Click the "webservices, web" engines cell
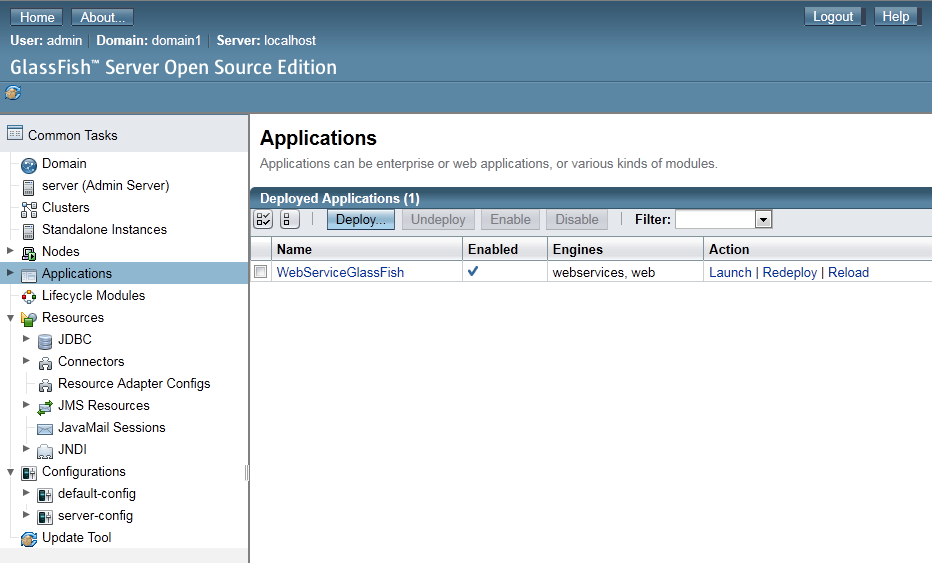The image size is (932, 563). 603,272
